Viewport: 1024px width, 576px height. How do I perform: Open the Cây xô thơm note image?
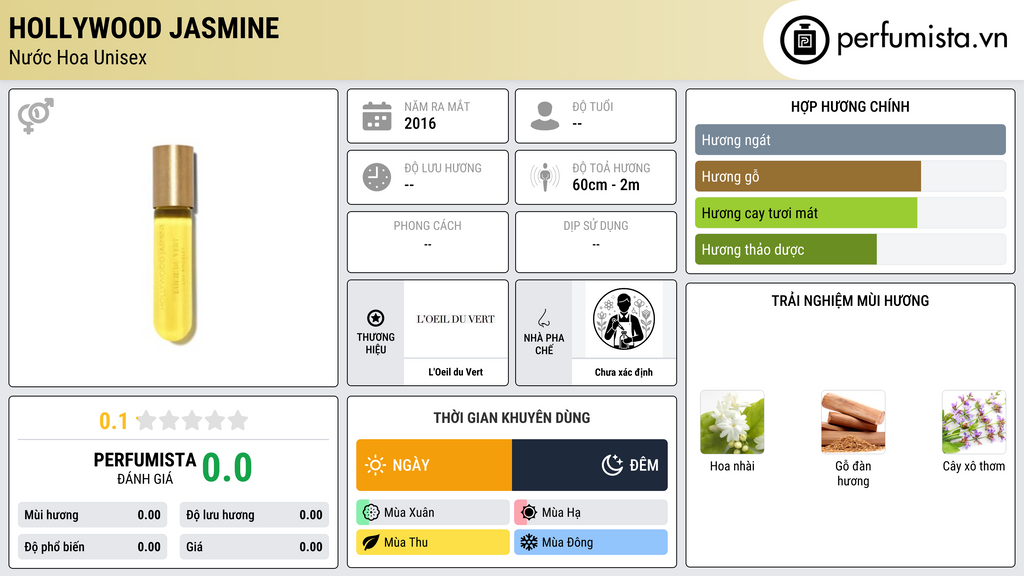(x=974, y=422)
